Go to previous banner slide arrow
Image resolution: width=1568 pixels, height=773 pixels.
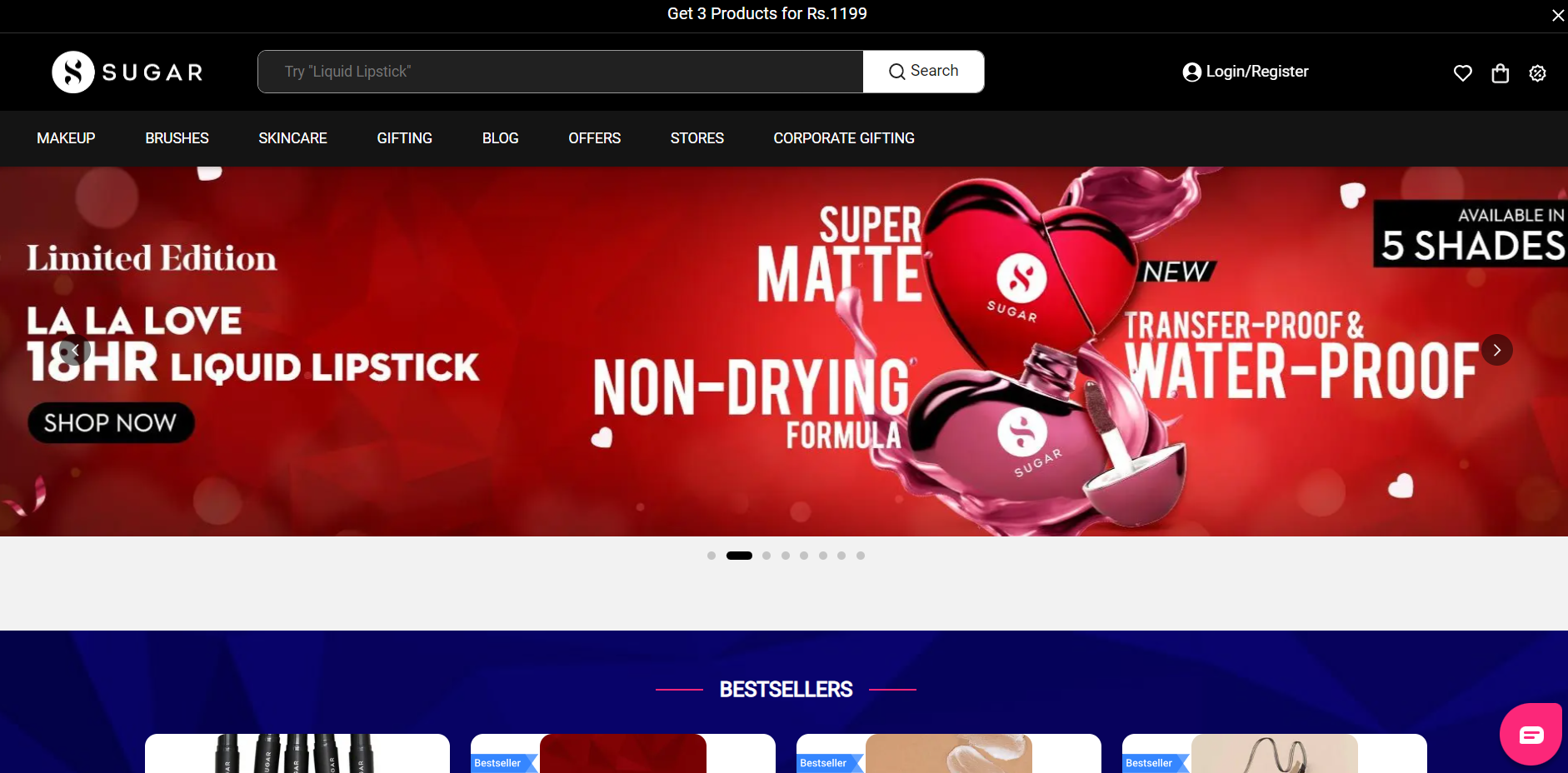75,350
